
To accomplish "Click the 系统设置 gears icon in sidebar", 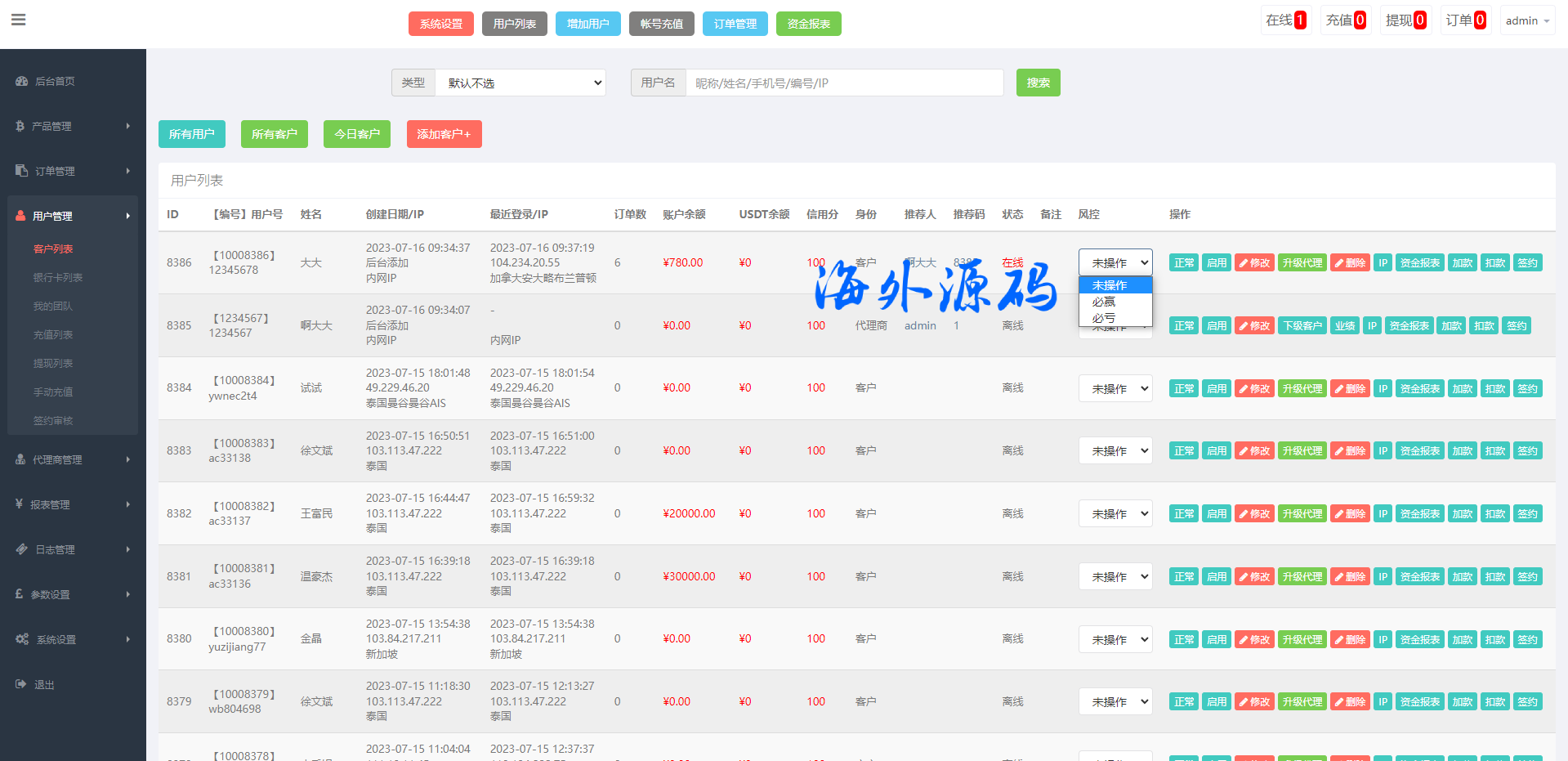I will click(22, 639).
